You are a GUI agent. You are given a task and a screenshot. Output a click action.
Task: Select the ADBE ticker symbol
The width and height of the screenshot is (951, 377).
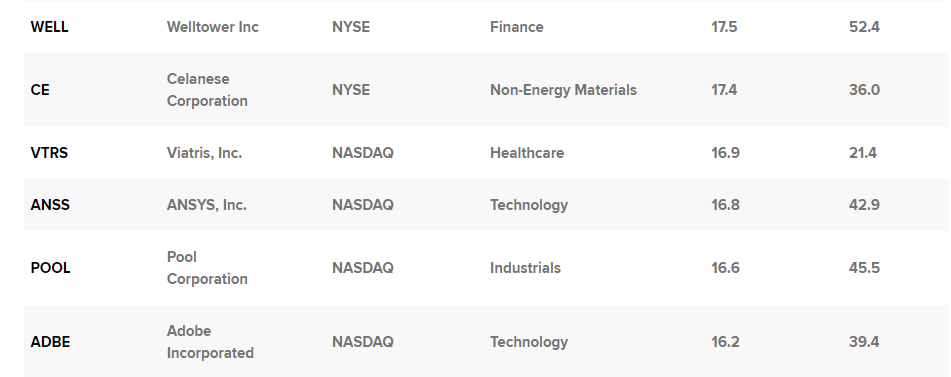[50, 342]
